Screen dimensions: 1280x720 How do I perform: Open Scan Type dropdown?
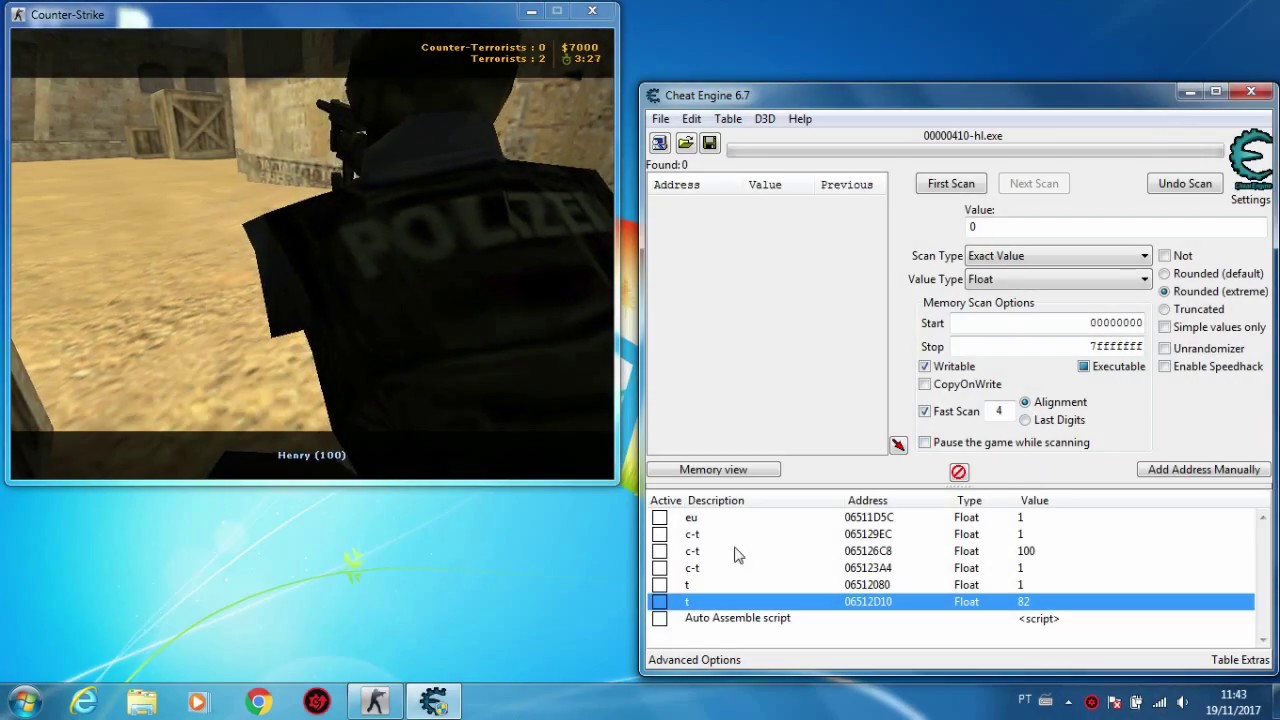pos(1058,256)
